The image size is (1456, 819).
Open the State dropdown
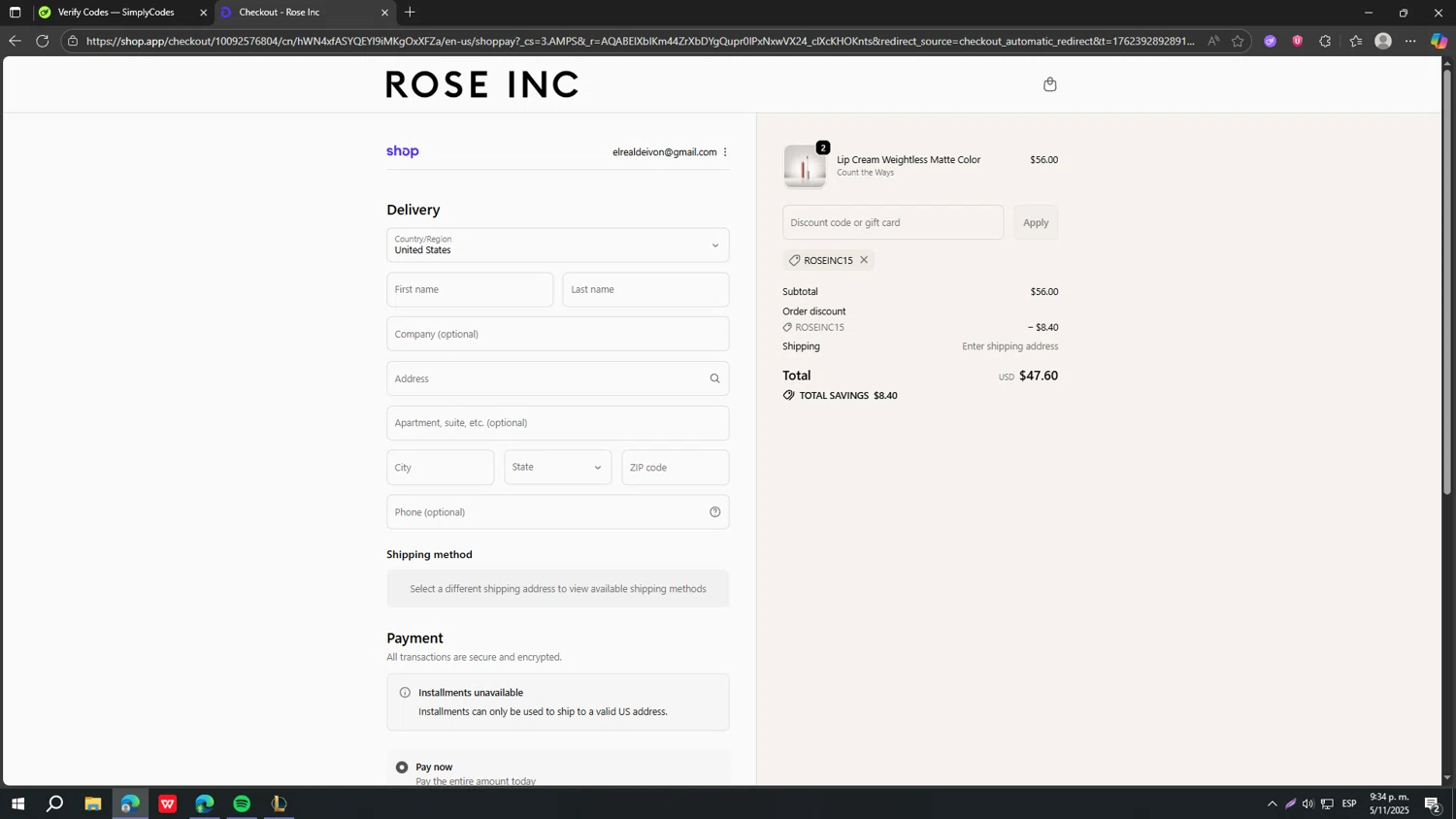point(557,468)
